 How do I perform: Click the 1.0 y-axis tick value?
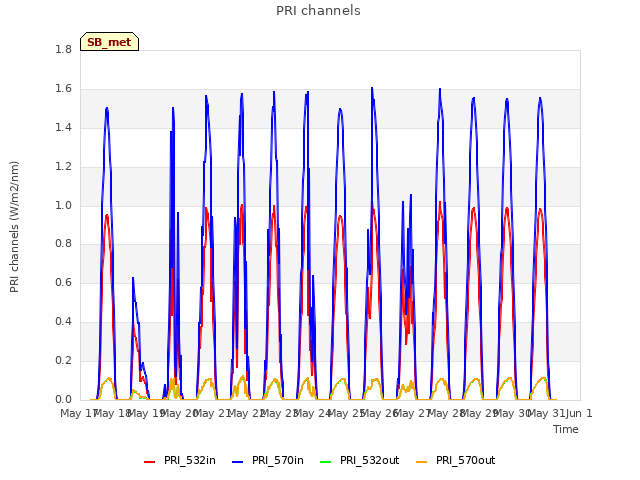coord(63,205)
